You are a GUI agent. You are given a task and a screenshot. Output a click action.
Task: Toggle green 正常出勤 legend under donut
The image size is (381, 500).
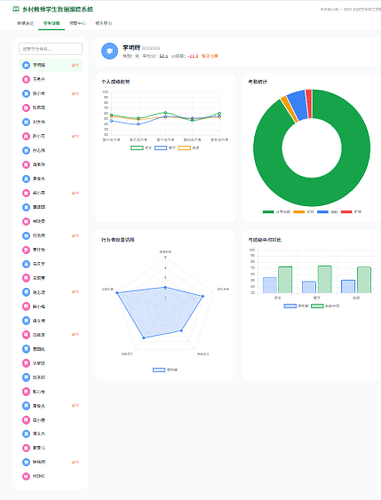click(276, 212)
